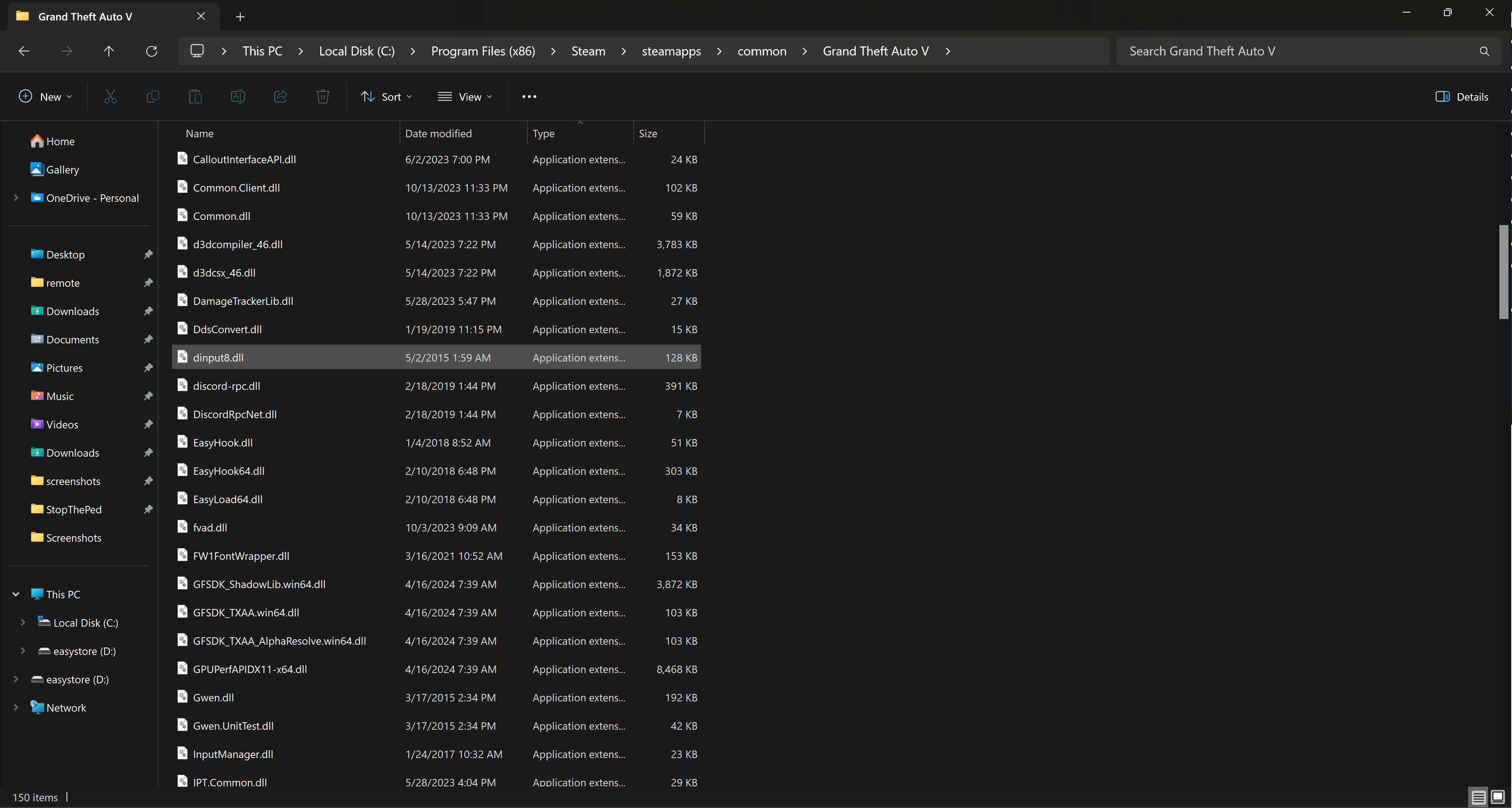Go up one folder with Up arrow
1512x808 pixels.
coord(109,51)
